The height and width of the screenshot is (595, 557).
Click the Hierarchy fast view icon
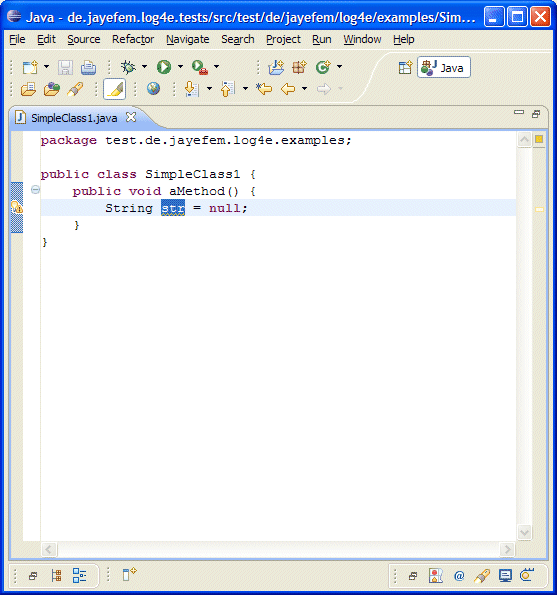click(x=56, y=576)
